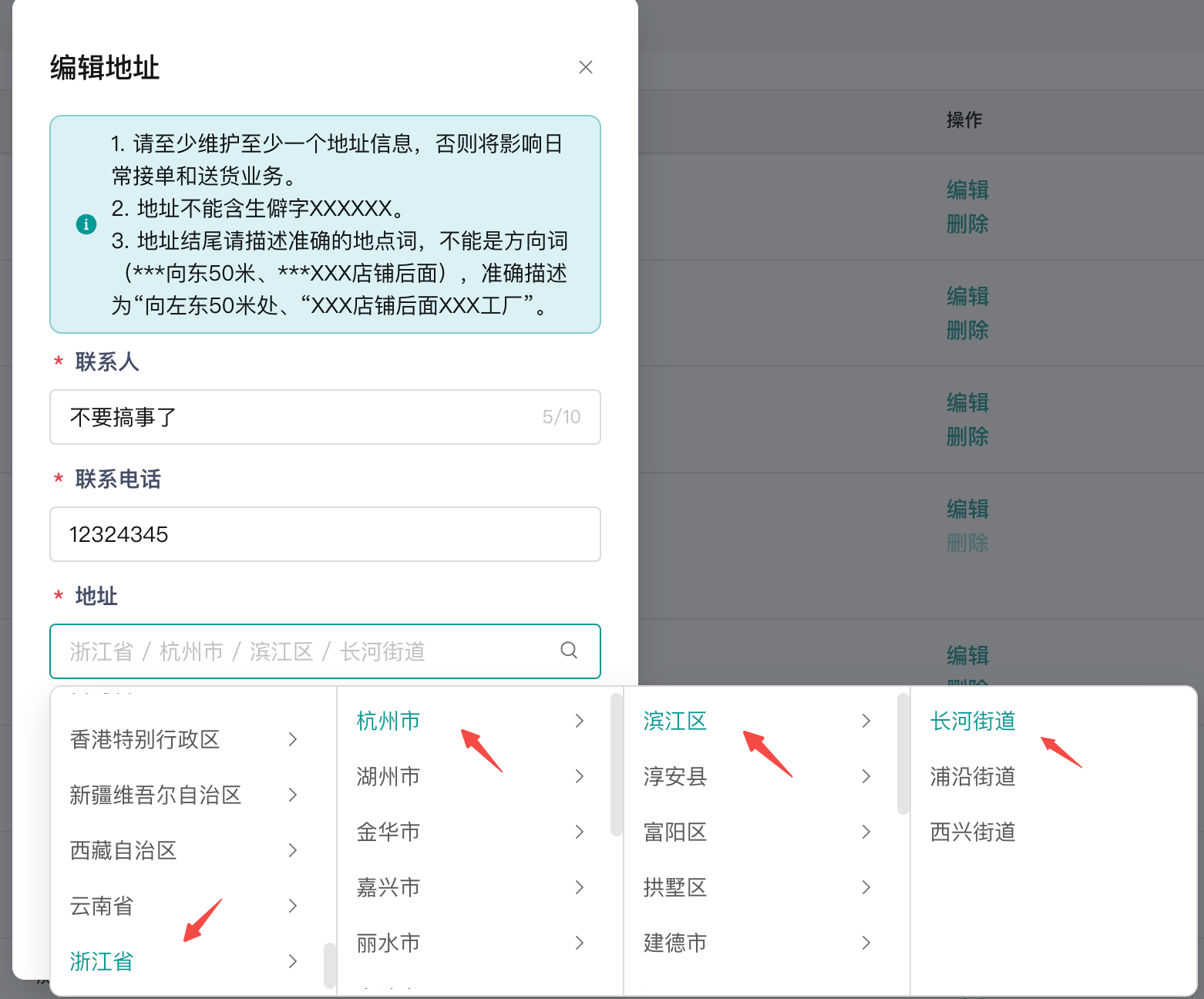Click the 编辑地址 dialog title

point(105,67)
